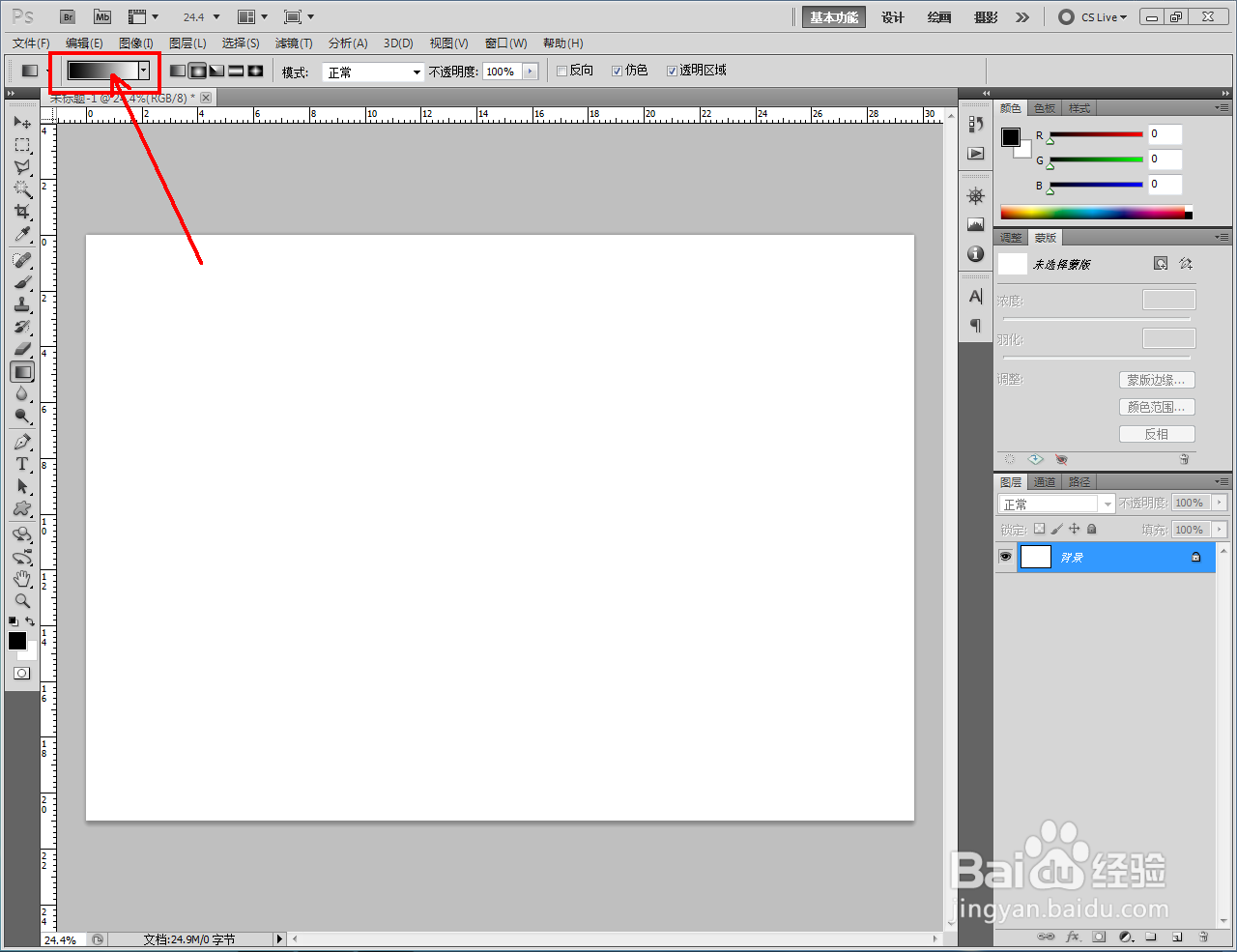Select the Brush tool
This screenshot has width=1237, height=952.
click(x=22, y=282)
